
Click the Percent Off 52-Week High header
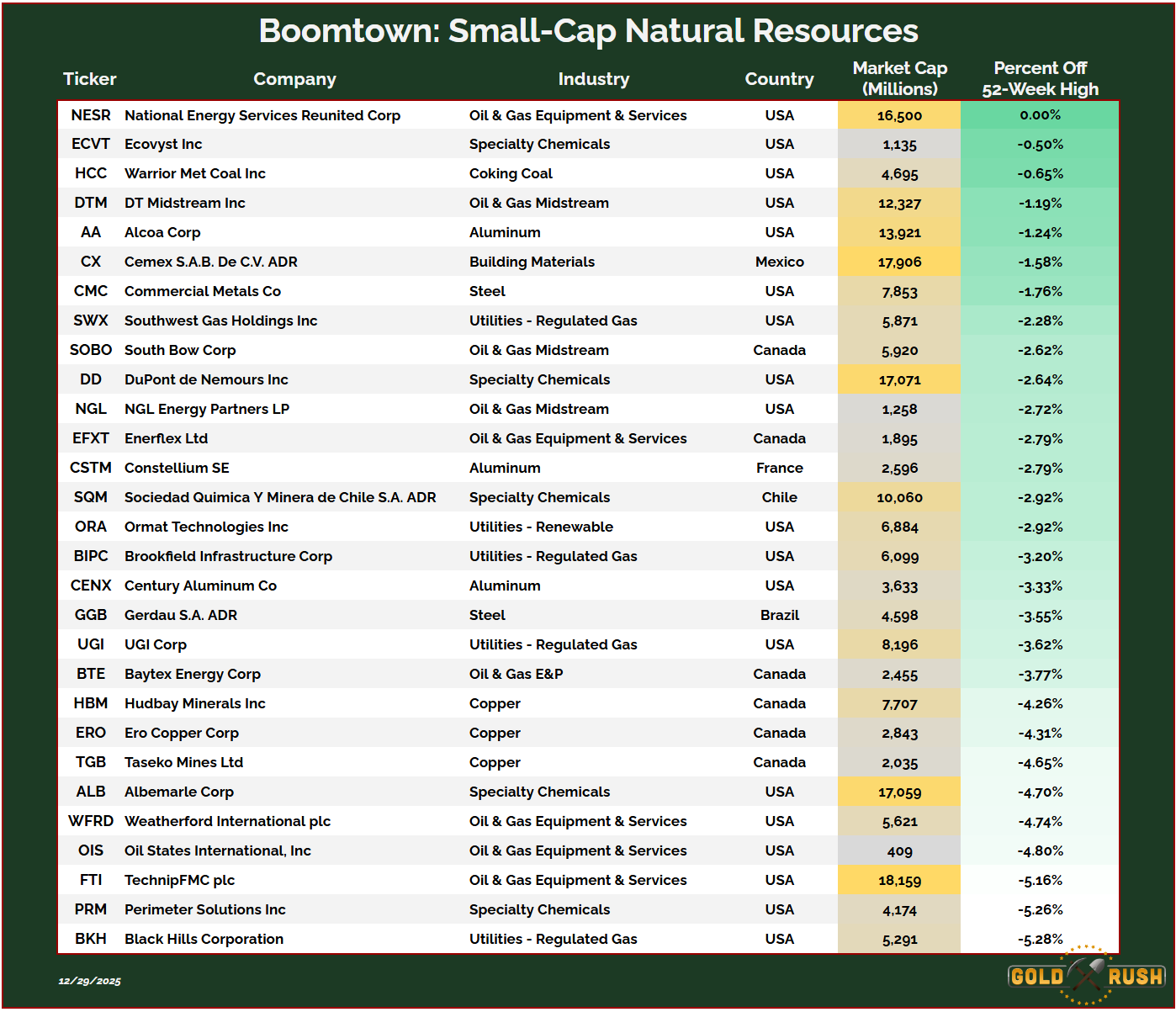tap(1040, 78)
